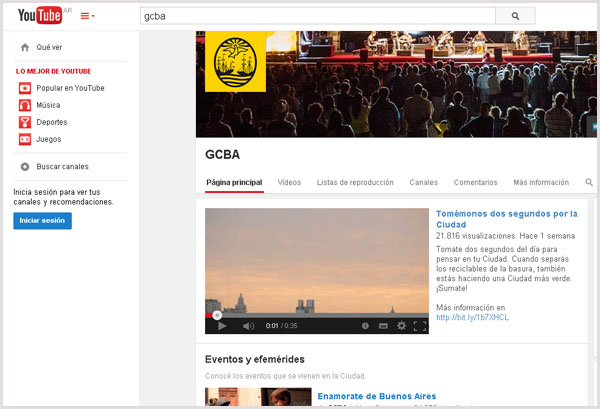The width and height of the screenshot is (600, 409).
Task: Toggle the player size icon
Action: coord(383,326)
